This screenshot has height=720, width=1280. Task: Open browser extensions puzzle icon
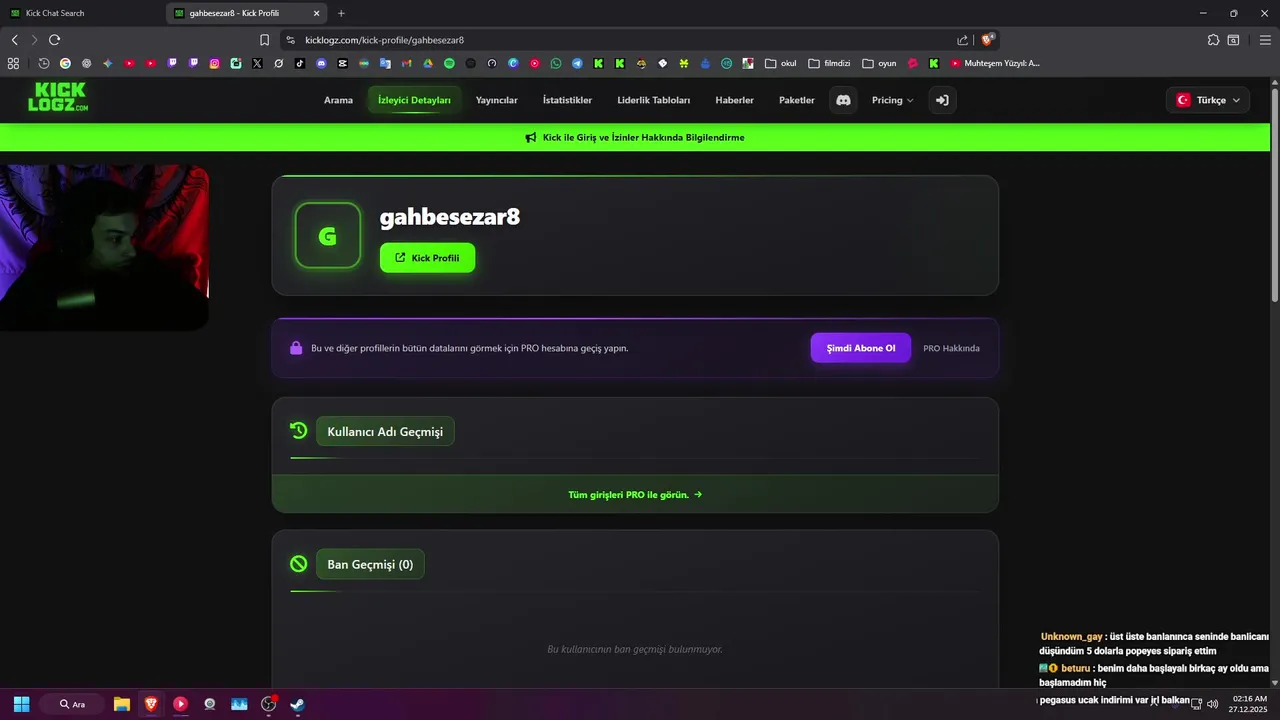tap(1213, 40)
